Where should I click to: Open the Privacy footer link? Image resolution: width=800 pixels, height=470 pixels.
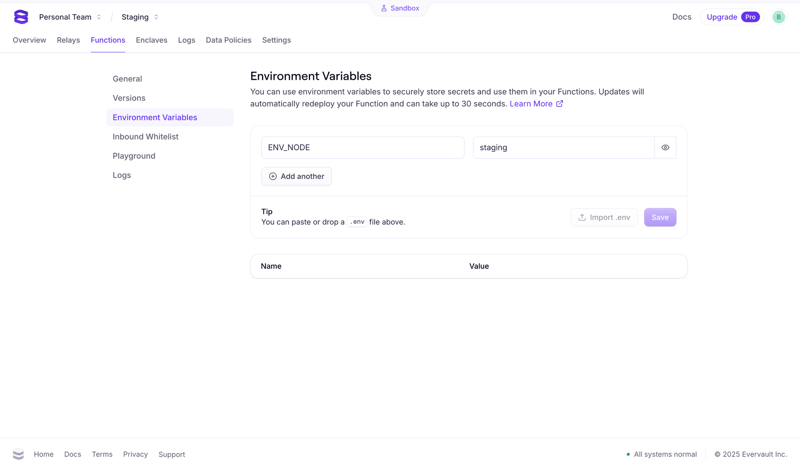pos(135,454)
